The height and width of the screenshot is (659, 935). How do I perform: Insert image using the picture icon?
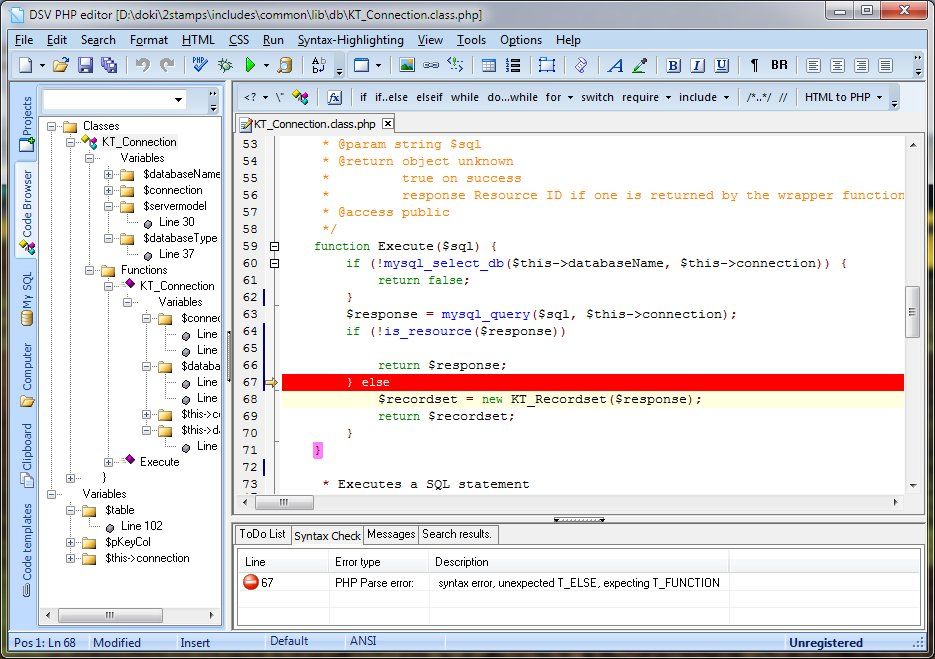(x=407, y=66)
